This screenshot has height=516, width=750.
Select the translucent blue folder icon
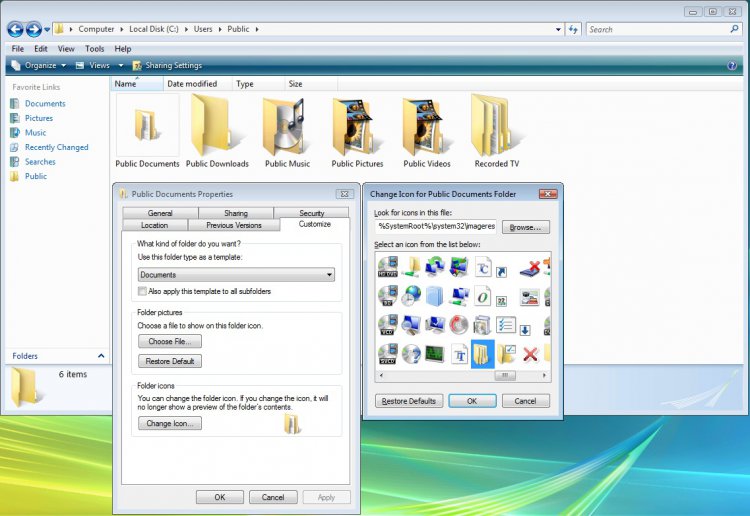tap(435, 296)
